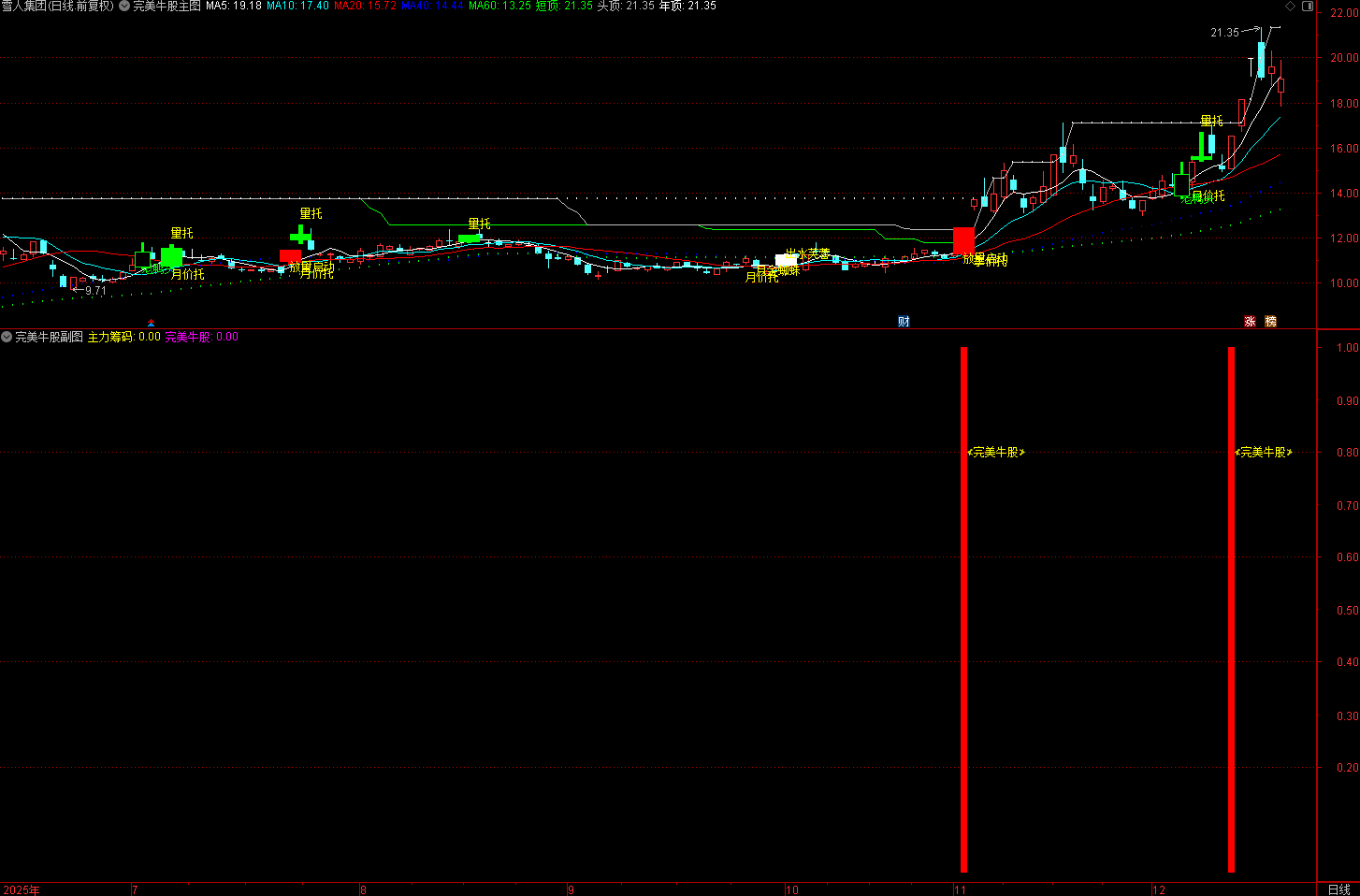Click the 21.35 high price annotation
The width and height of the screenshot is (1360, 896).
(x=1224, y=33)
